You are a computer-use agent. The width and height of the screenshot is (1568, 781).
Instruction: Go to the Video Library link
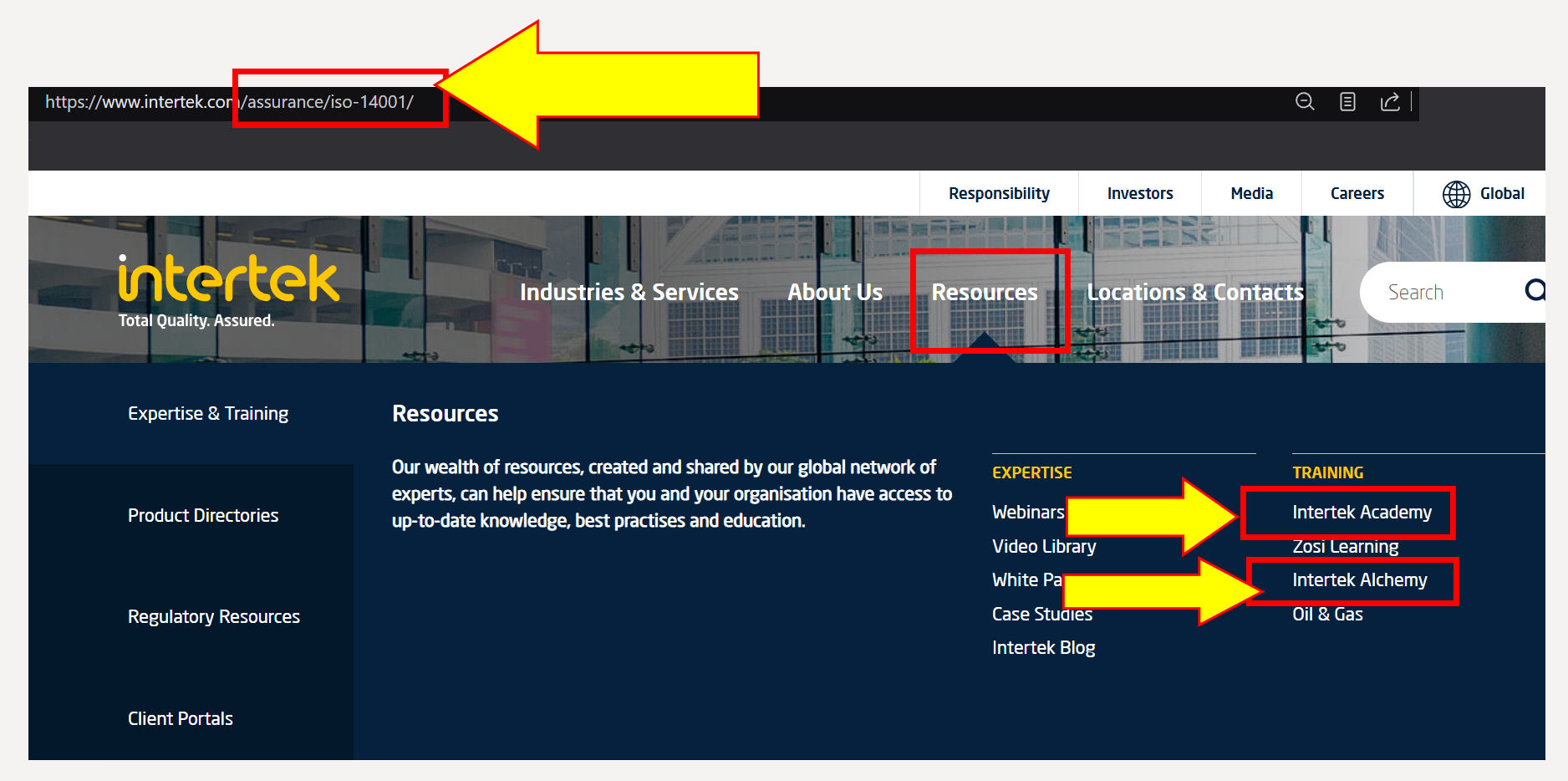[1043, 547]
